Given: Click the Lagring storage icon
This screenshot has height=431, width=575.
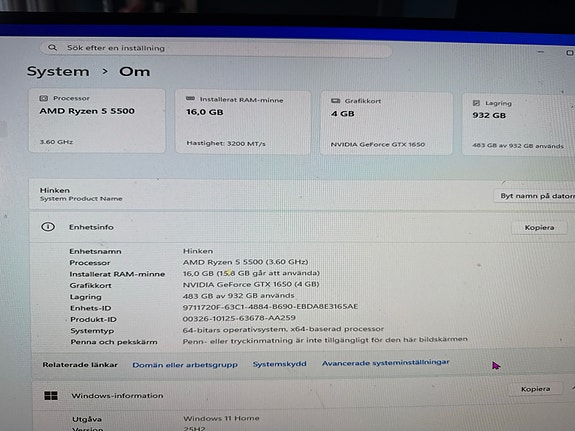Looking at the screenshot, I should pos(476,103).
